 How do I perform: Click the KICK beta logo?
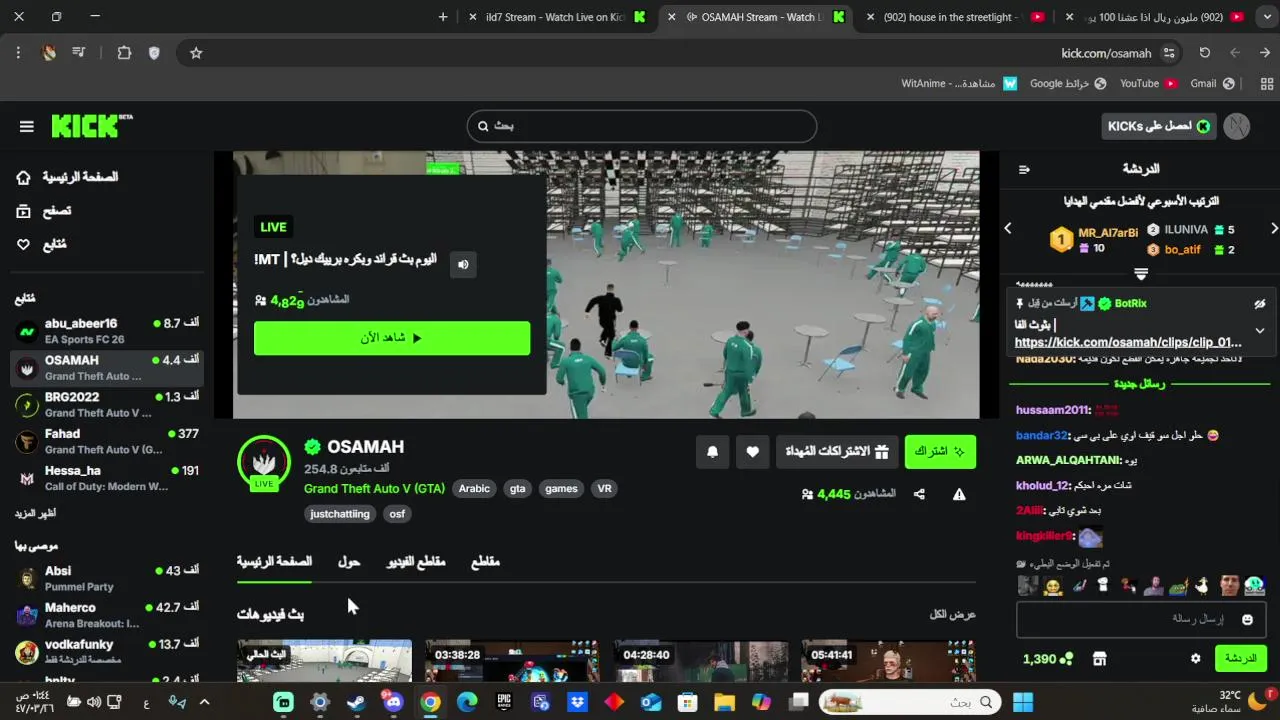91,126
